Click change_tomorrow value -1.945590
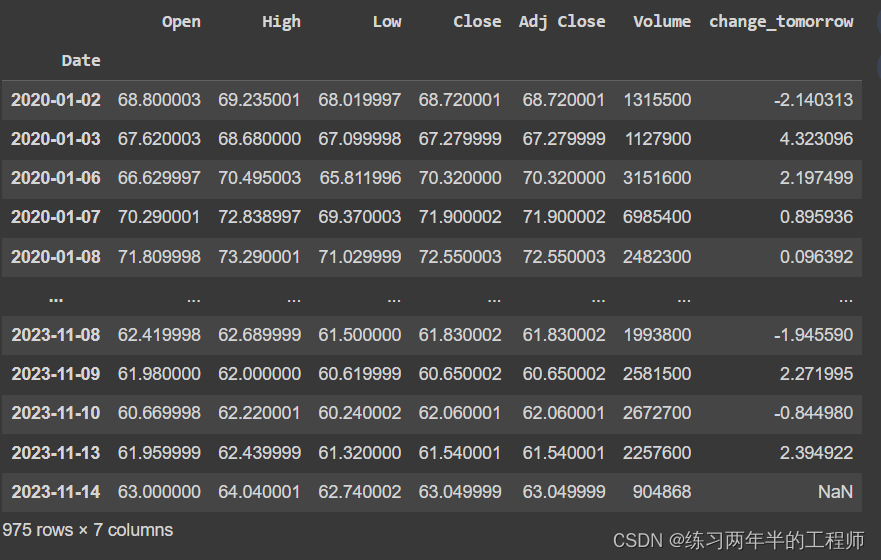Image resolution: width=881 pixels, height=560 pixels. click(814, 335)
